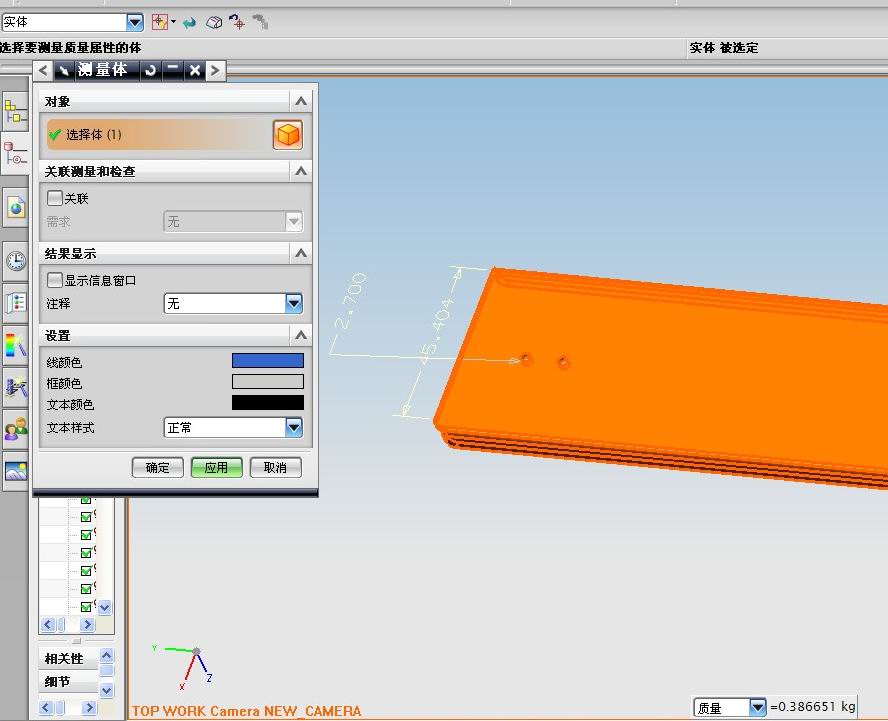Image resolution: width=888 pixels, height=721 pixels.
Task: Click the 2.700 dimension text in viewport
Action: (351, 301)
